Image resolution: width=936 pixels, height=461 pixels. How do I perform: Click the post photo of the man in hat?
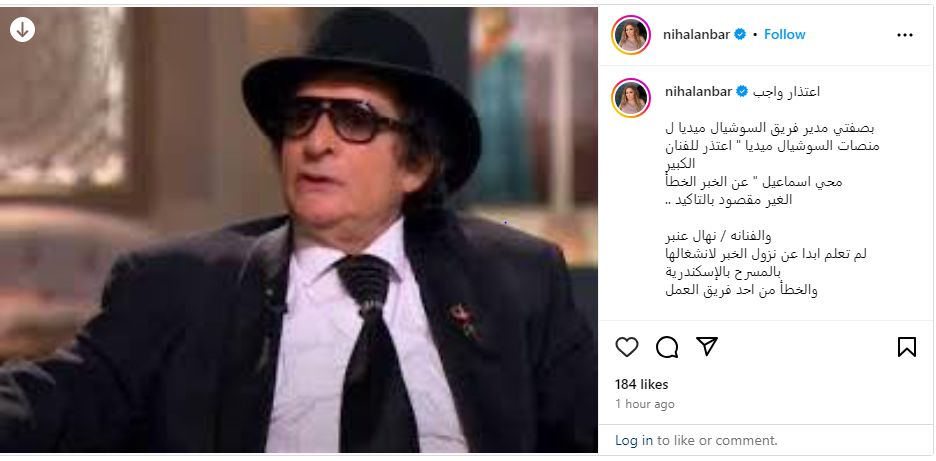pyautogui.click(x=298, y=230)
